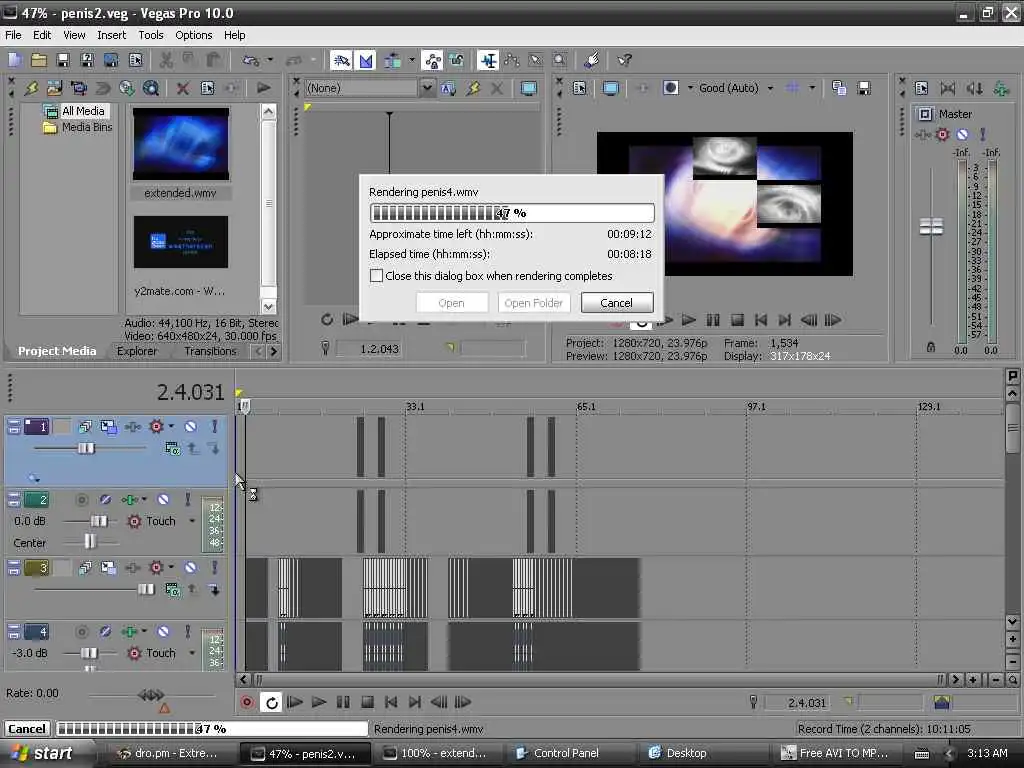Click the track 1 Track Motion icon
Image resolution: width=1024 pixels, height=768 pixels.
[x=108, y=426]
